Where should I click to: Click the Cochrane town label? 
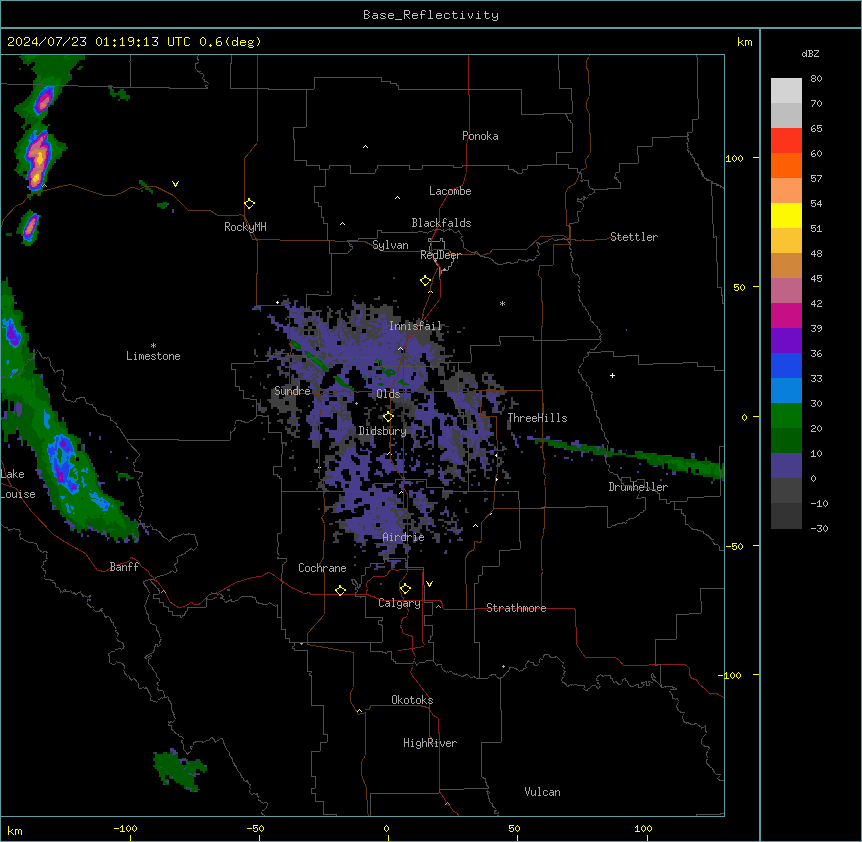(322, 568)
